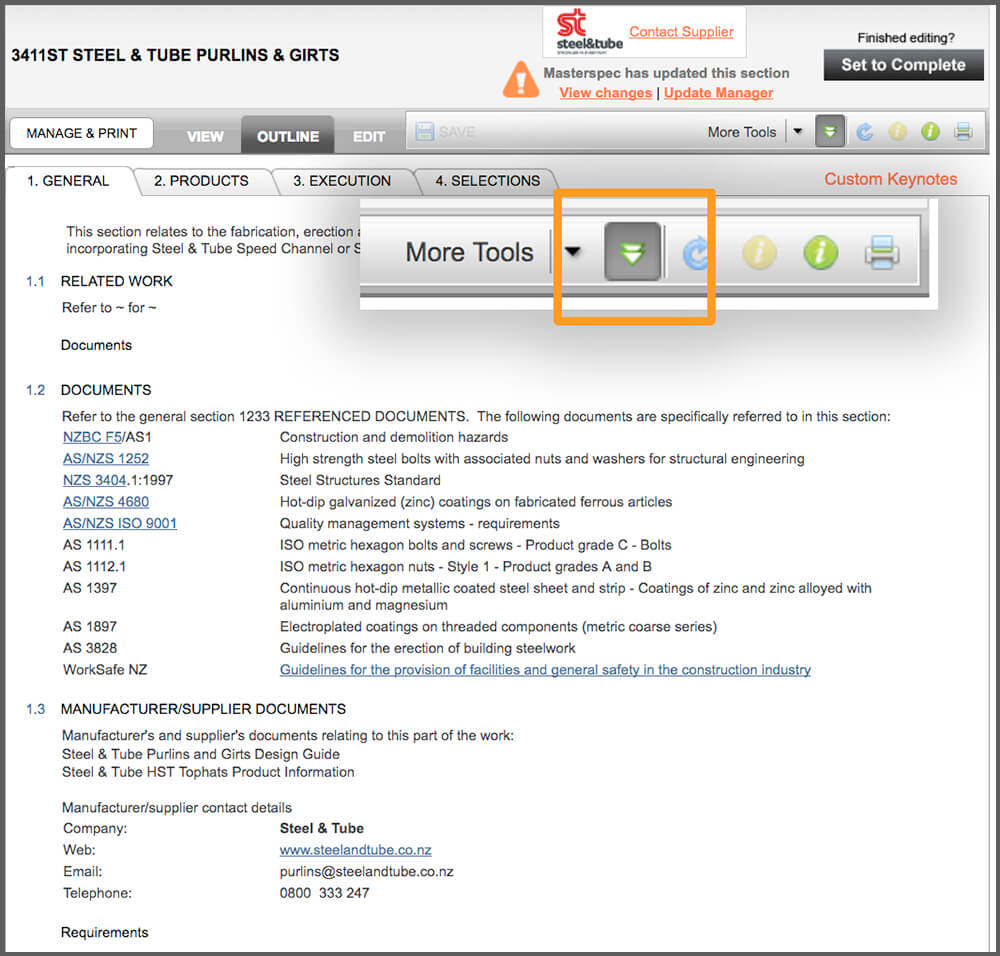Click the View changes link
1000x956 pixels.
(x=605, y=93)
